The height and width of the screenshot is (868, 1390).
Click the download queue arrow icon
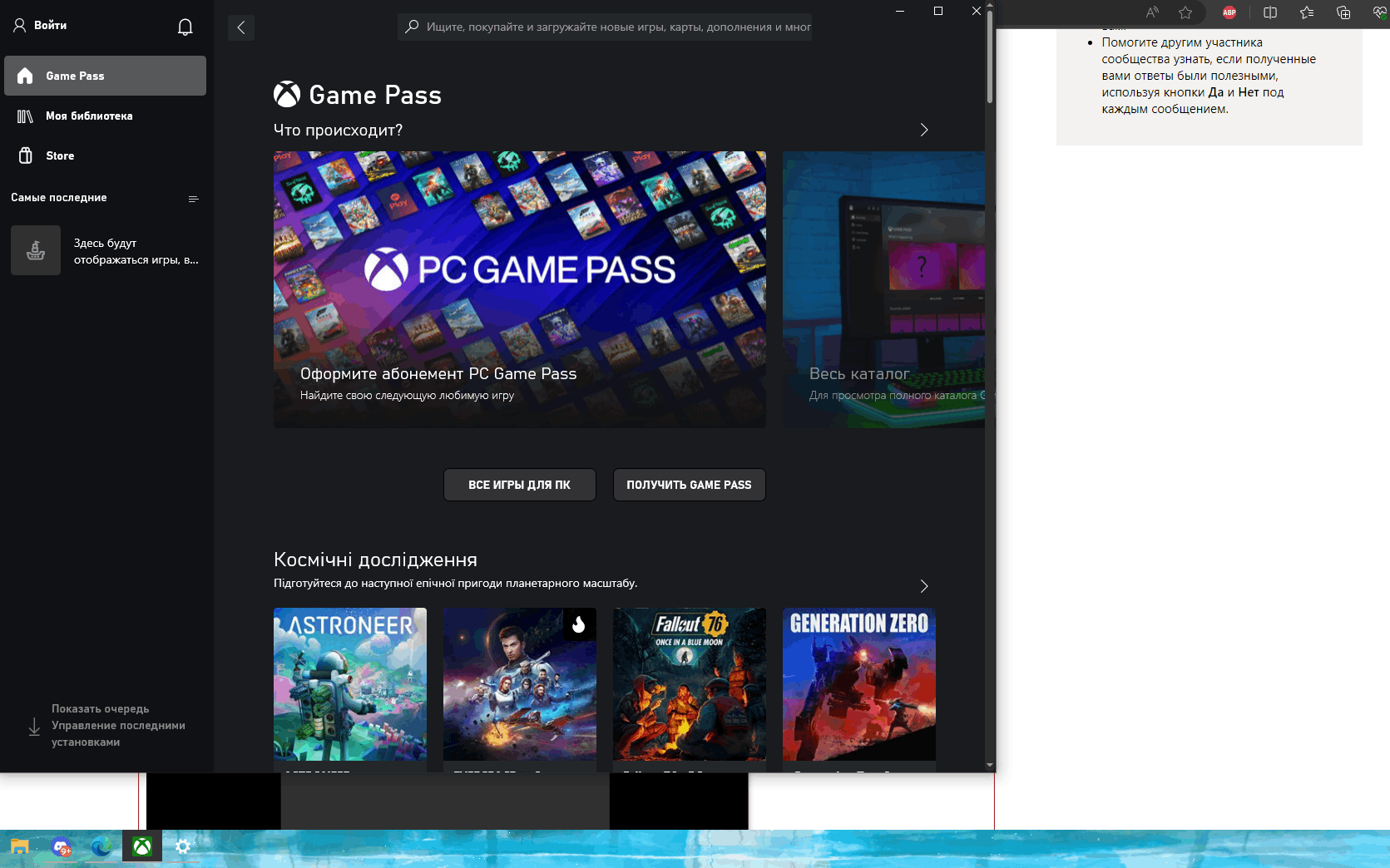[x=34, y=727]
